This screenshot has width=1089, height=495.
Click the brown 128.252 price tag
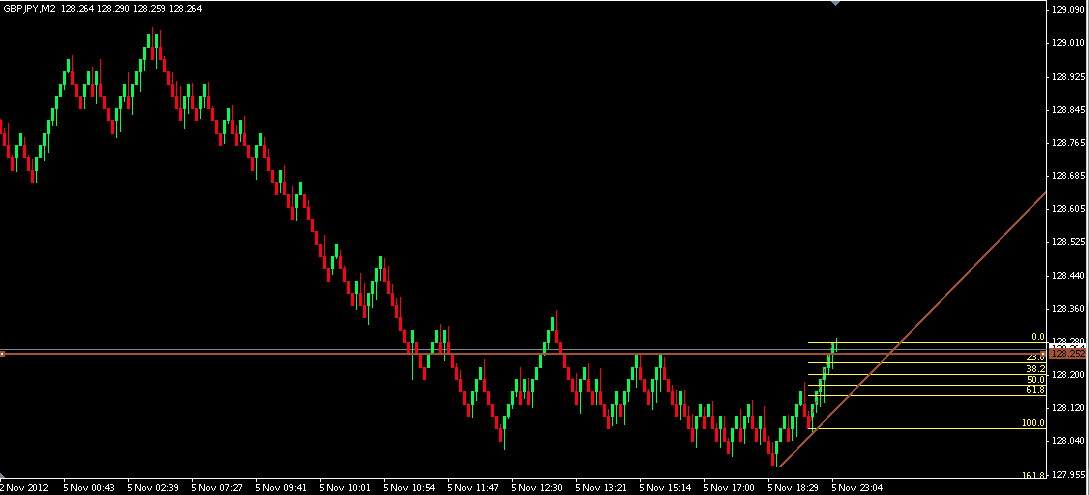[x=1069, y=354]
